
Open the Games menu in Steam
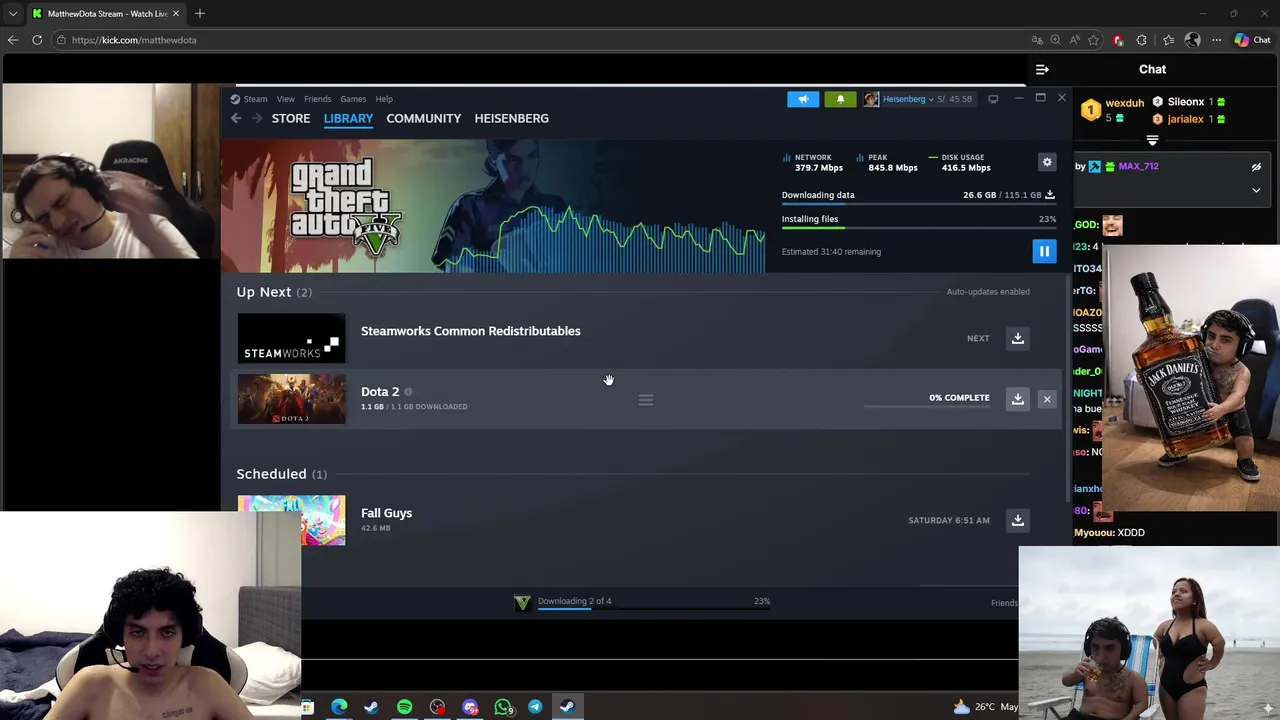tap(353, 99)
